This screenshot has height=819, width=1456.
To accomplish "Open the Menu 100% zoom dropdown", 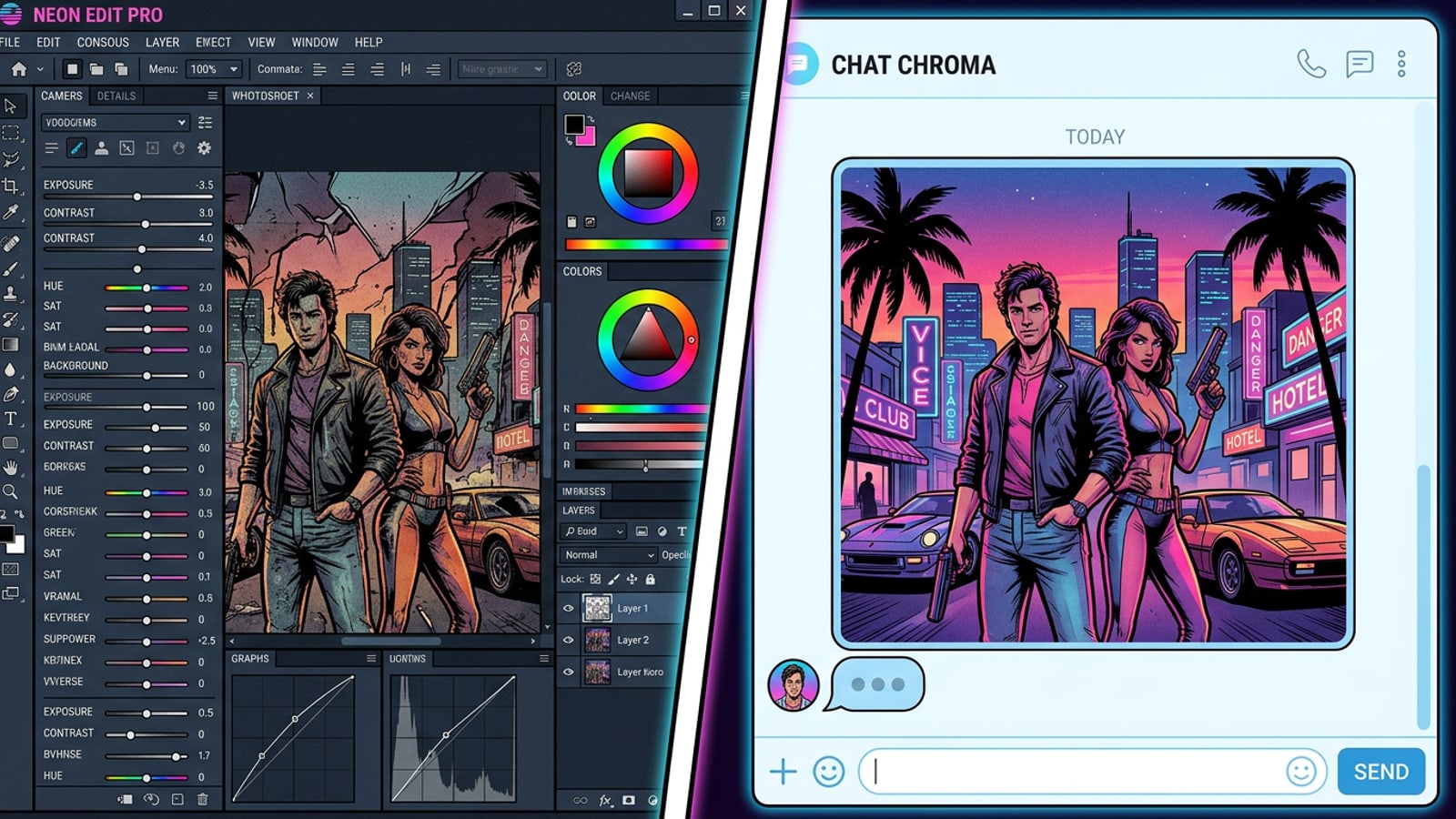I will (x=215, y=69).
